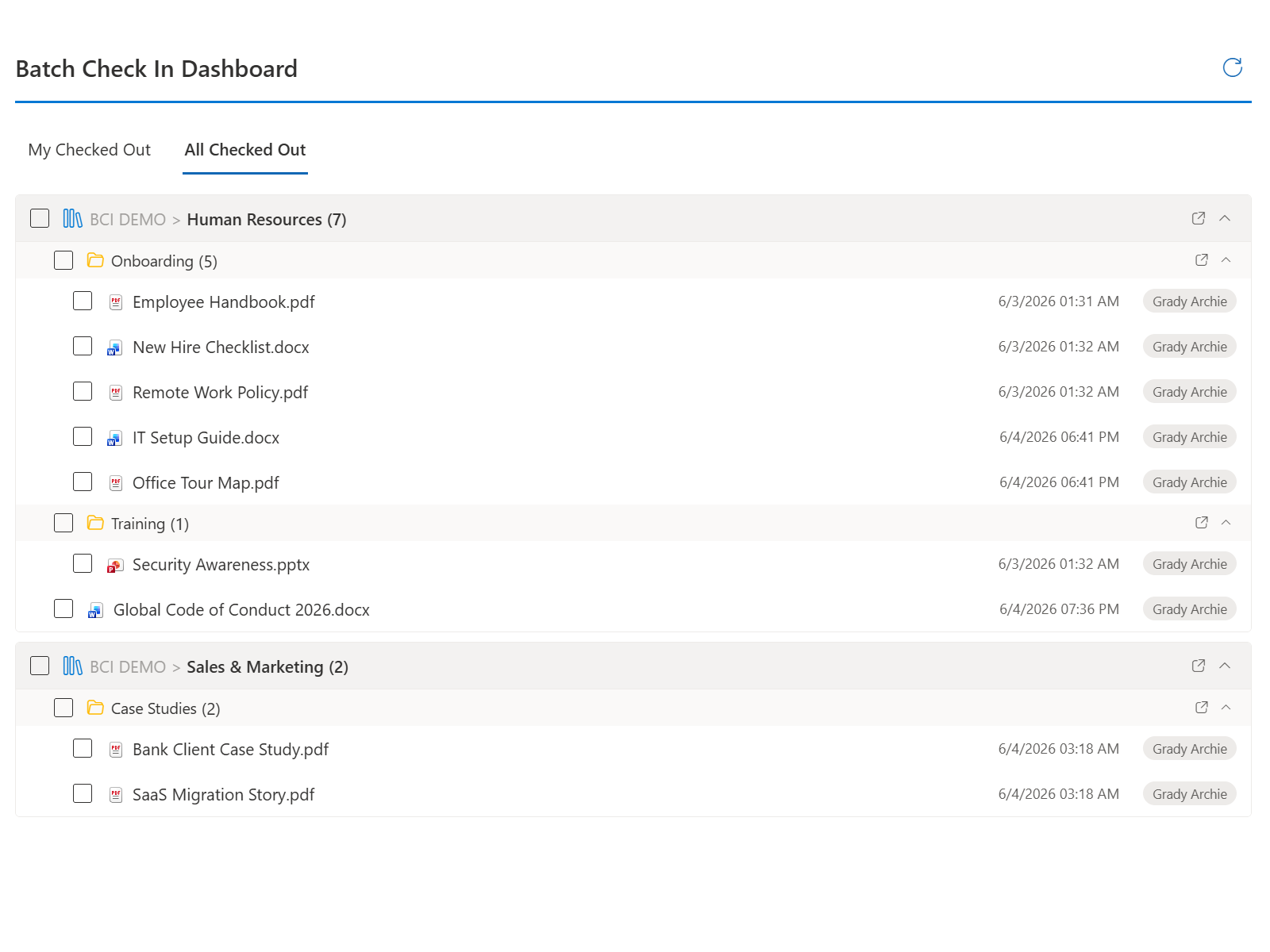Viewport: 1270px width, 952px height.
Task: Click PDF icon of Office Tour Map
Action: coord(116,483)
